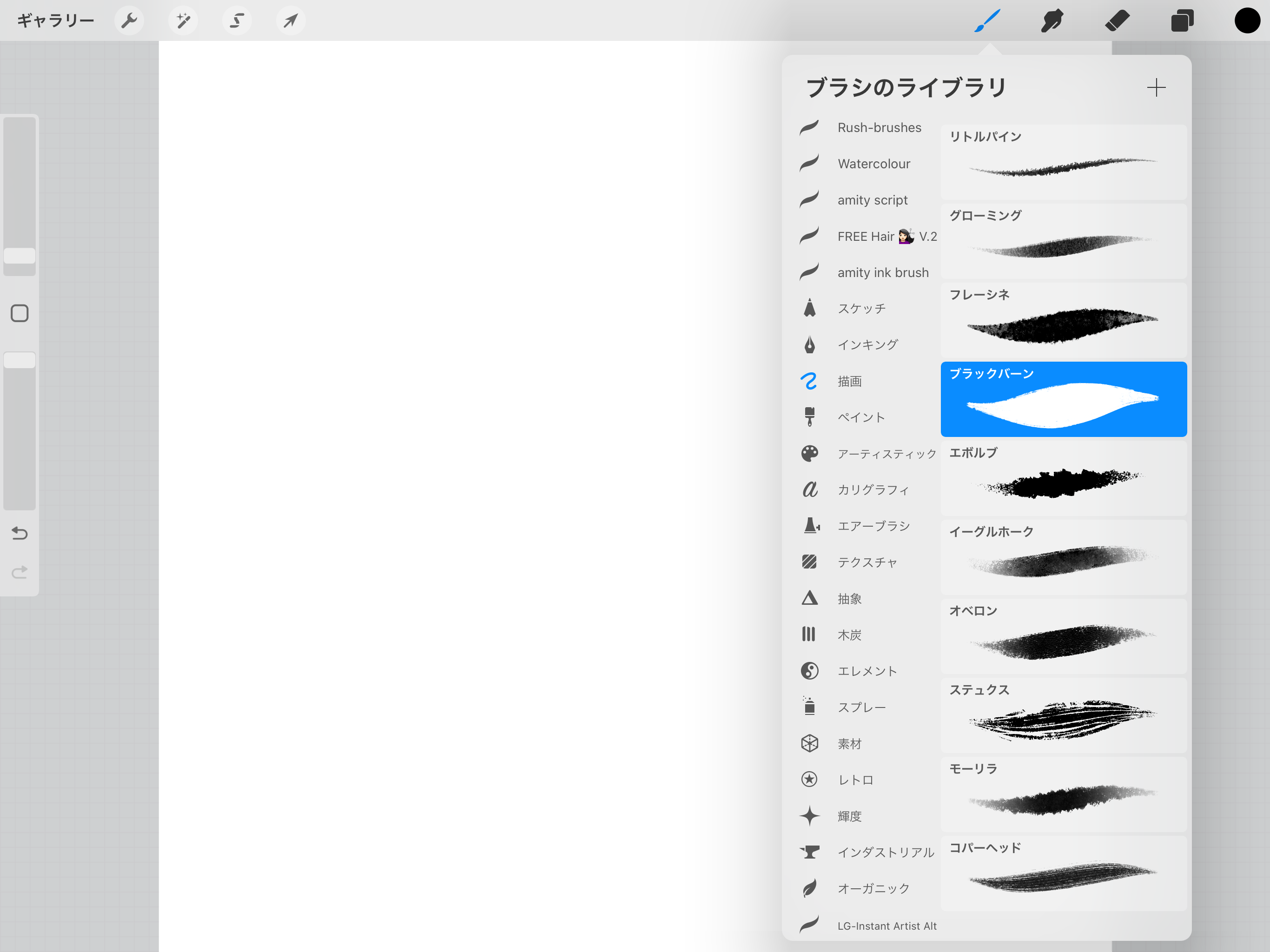Select the Paintbrush tool icon

pos(987,21)
